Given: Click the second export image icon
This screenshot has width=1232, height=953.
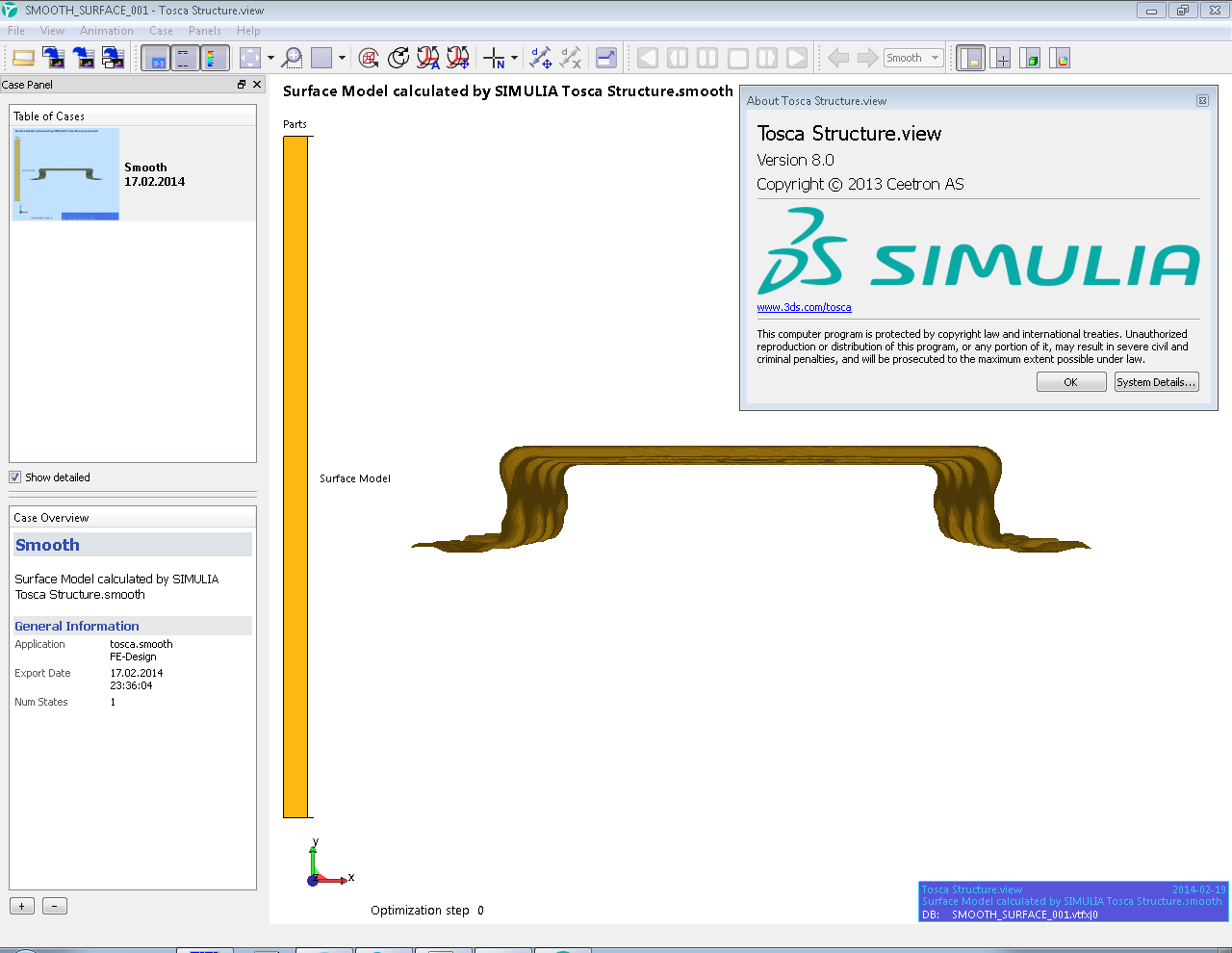Looking at the screenshot, I should click(84, 58).
